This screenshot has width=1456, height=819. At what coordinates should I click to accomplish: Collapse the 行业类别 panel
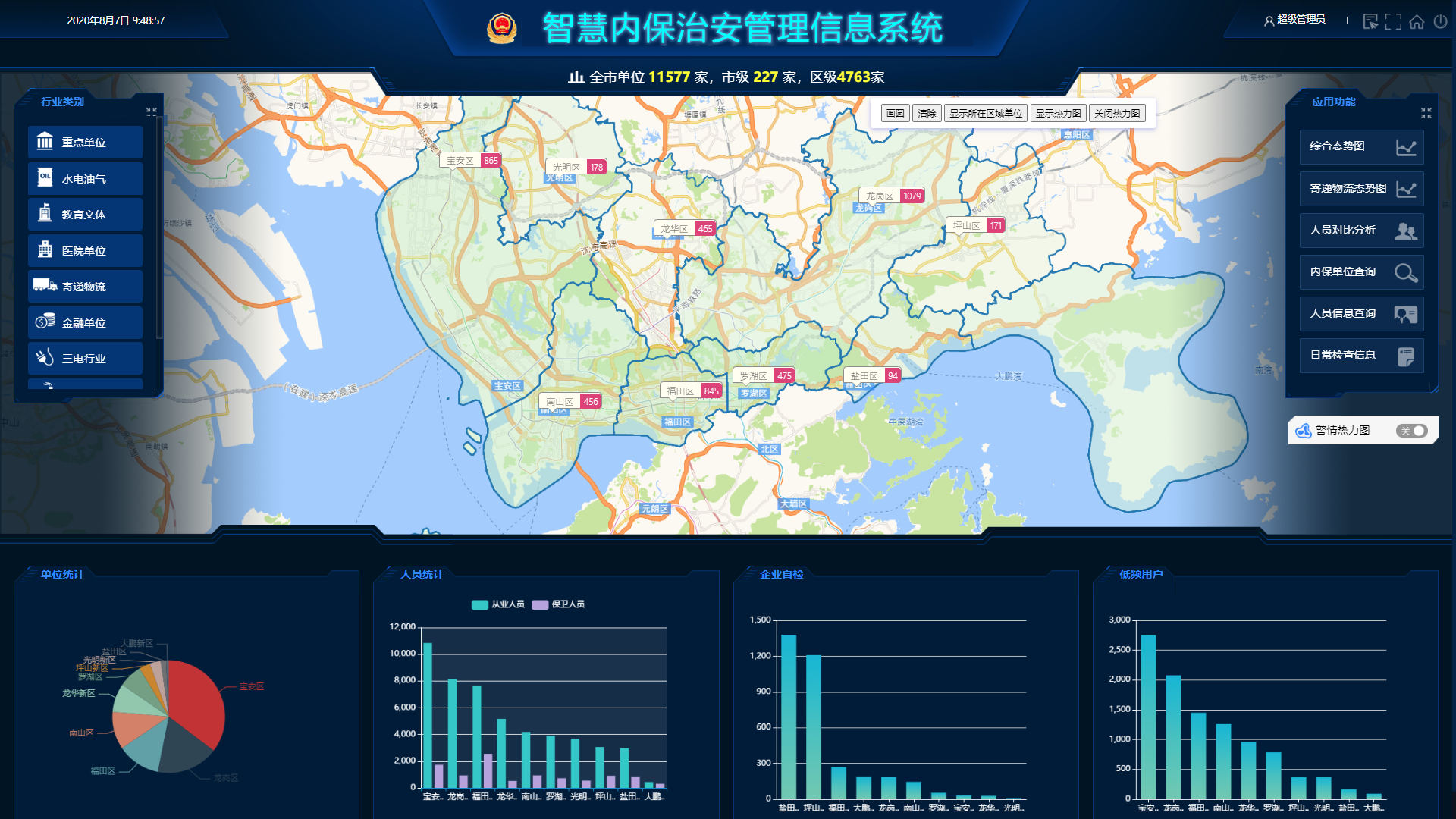pyautogui.click(x=152, y=111)
